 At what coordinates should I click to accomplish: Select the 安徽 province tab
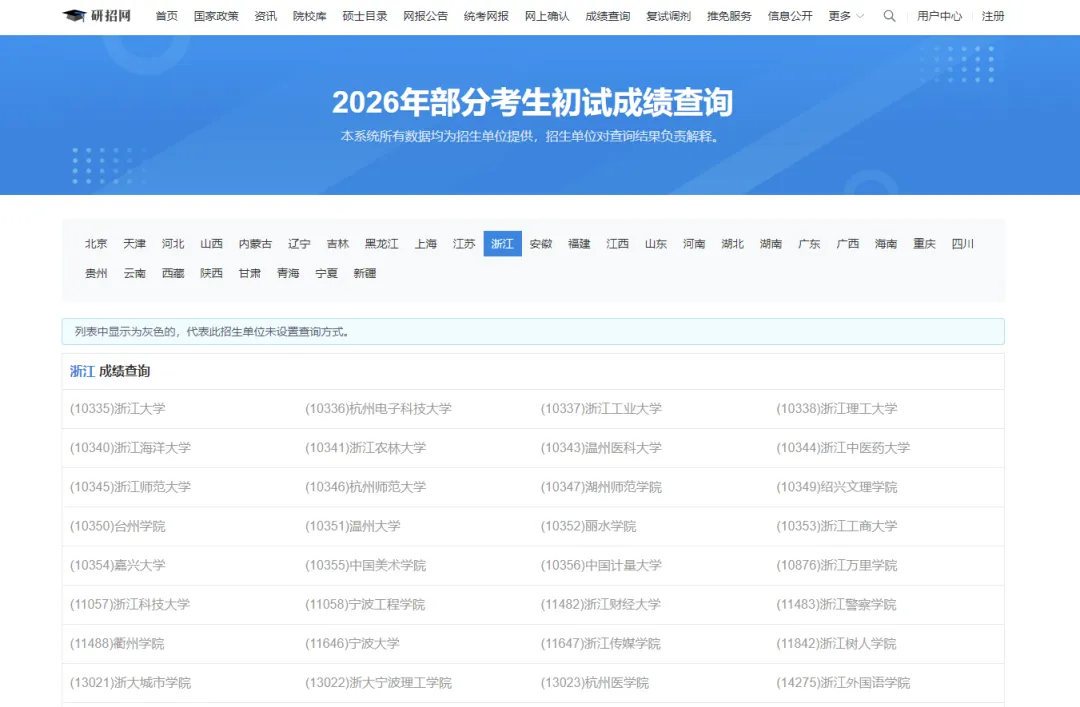click(541, 244)
